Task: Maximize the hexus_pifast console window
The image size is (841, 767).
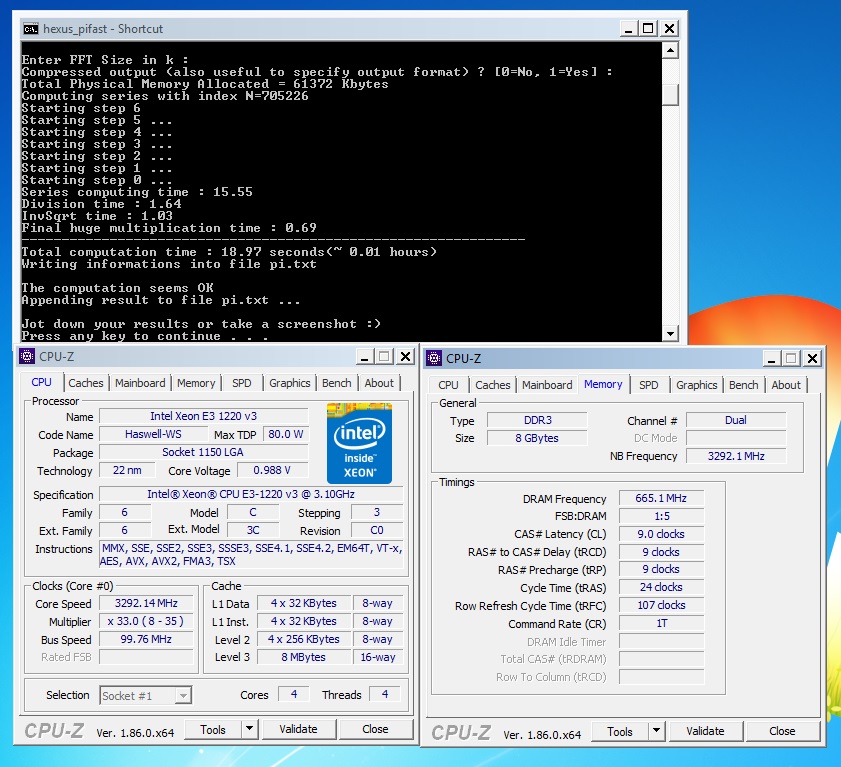Action: pyautogui.click(x=648, y=28)
